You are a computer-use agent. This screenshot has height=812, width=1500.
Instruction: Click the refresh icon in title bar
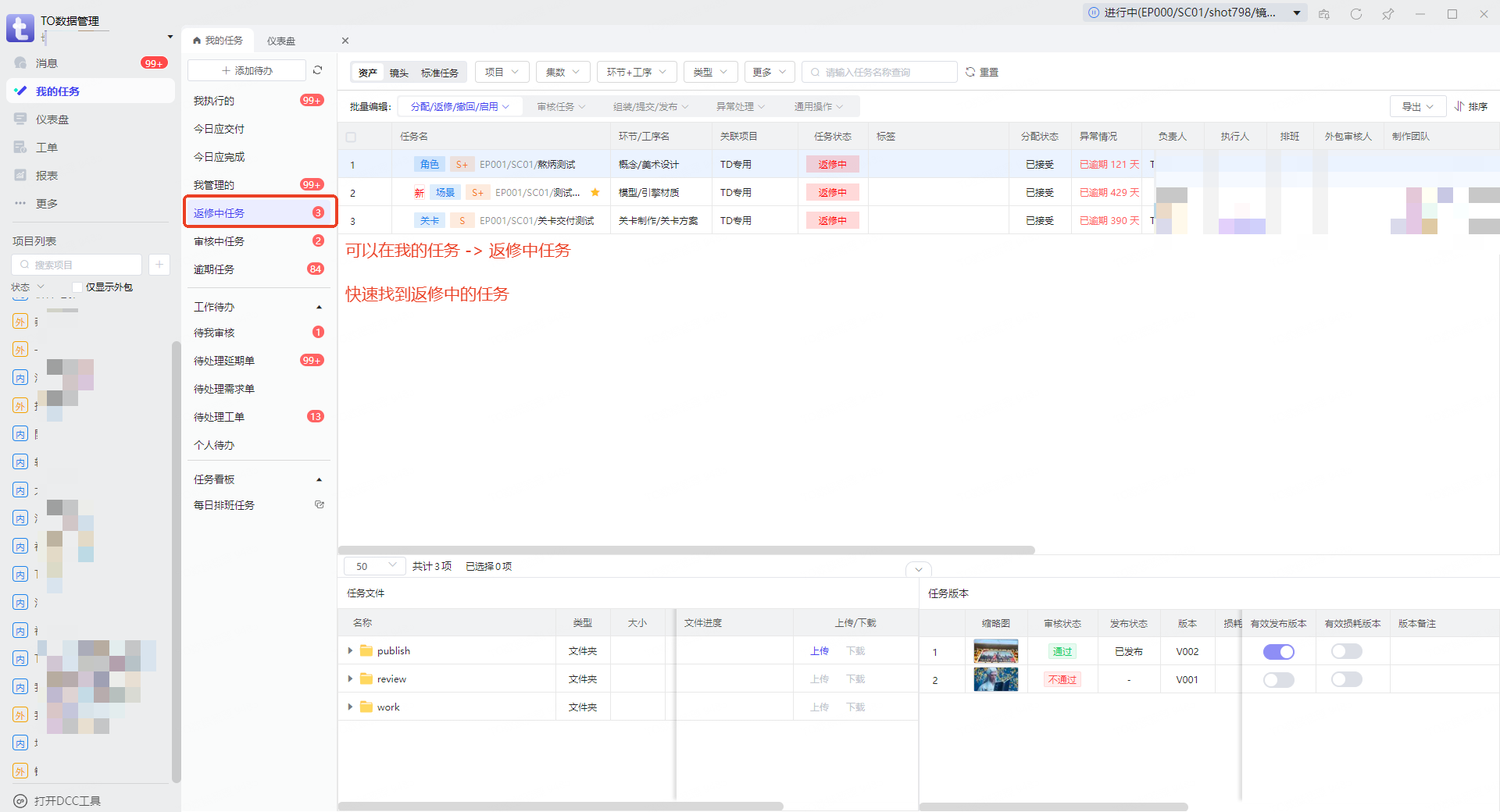coord(1355,14)
